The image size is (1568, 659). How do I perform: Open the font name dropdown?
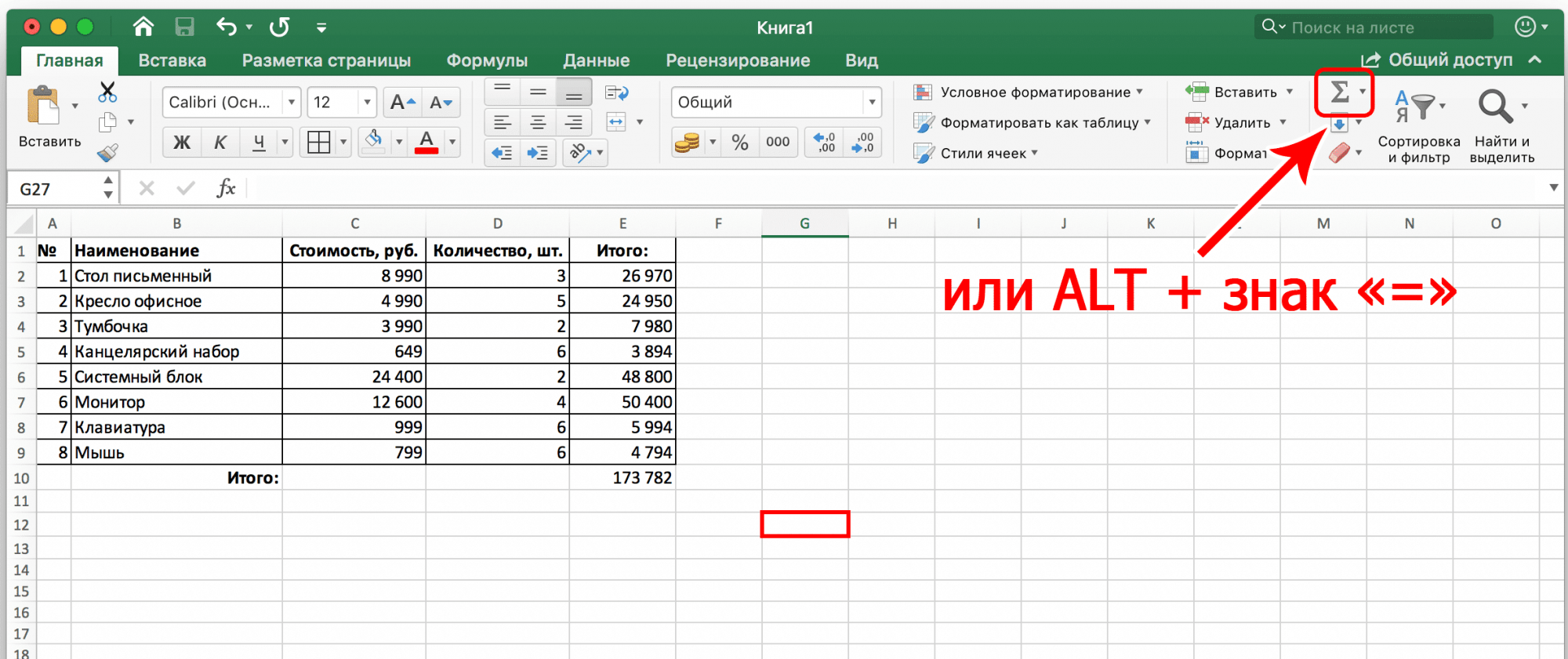[x=292, y=103]
